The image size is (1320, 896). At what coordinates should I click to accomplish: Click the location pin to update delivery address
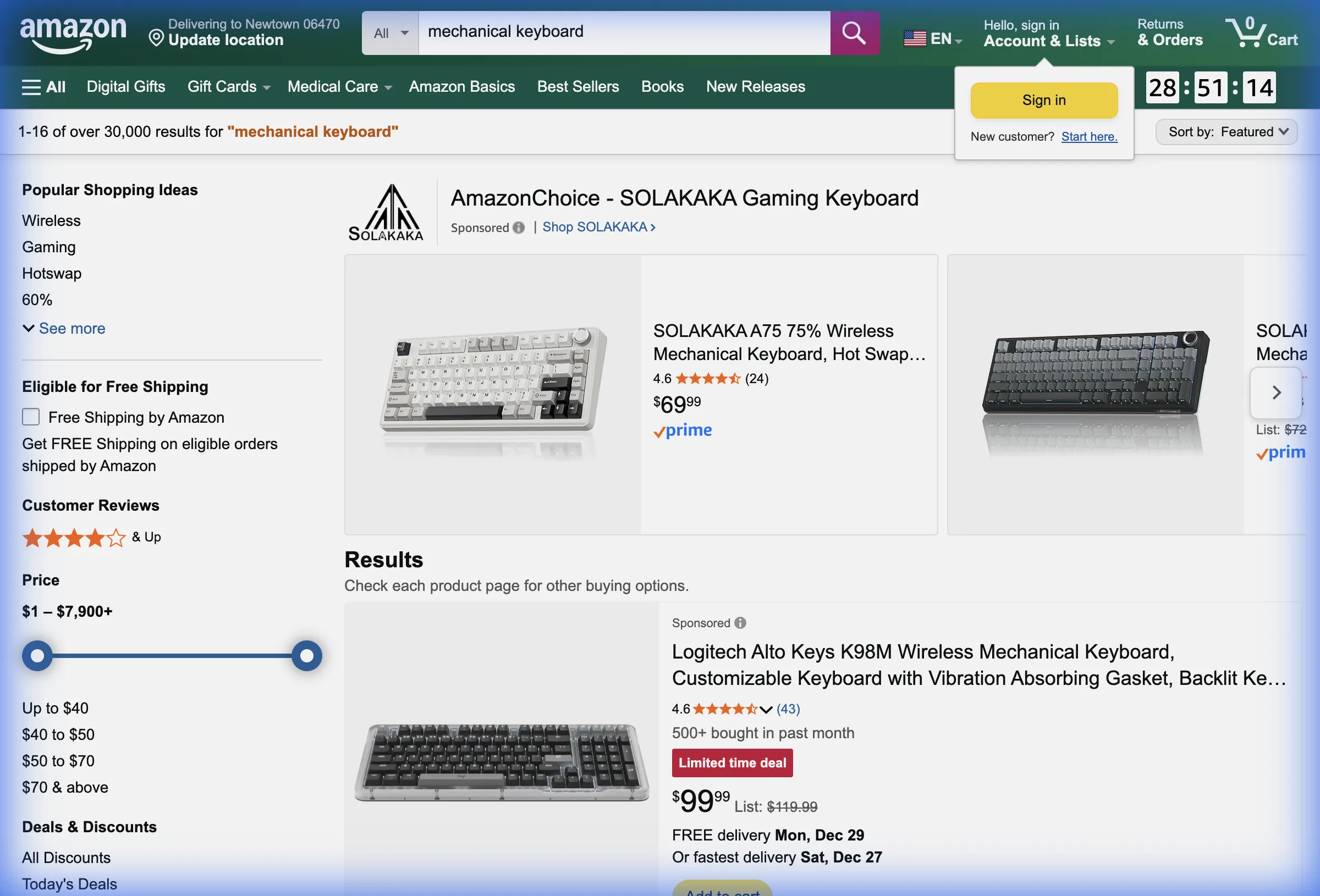157,38
